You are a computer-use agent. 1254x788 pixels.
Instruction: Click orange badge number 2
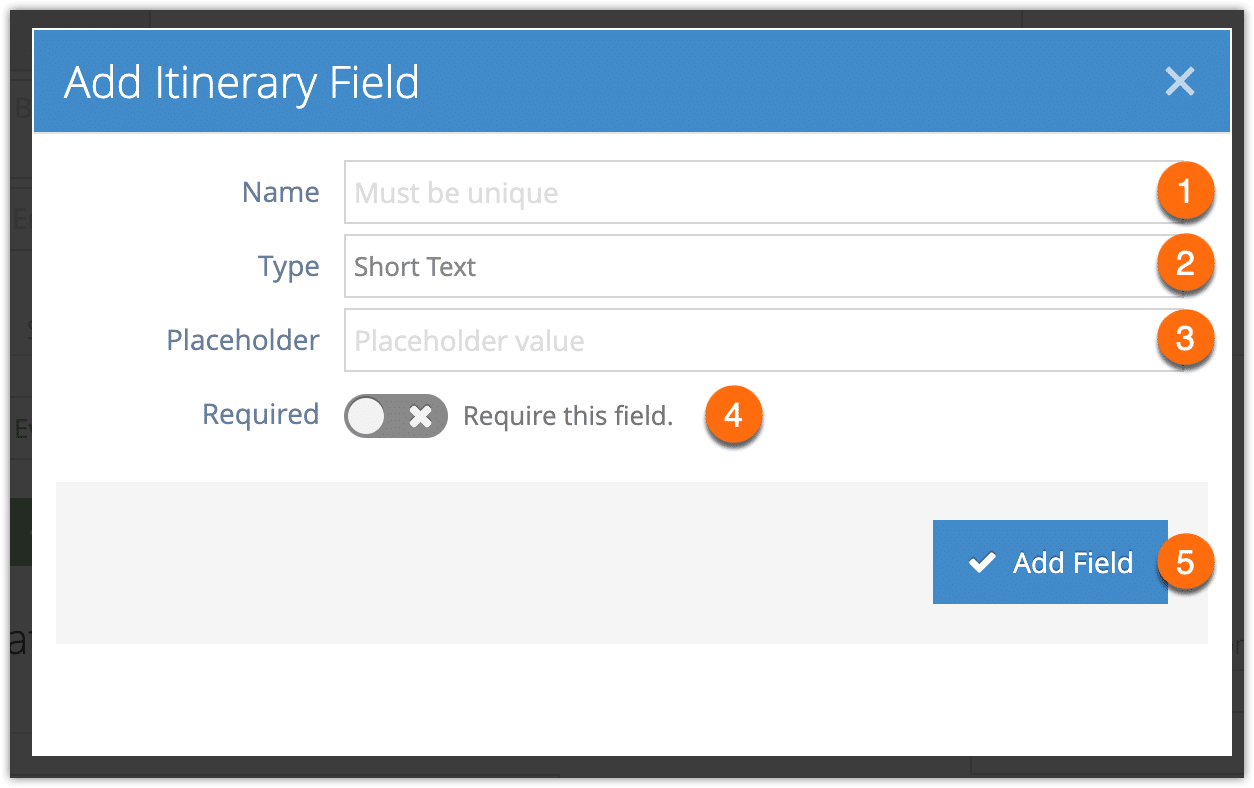pyautogui.click(x=1185, y=265)
